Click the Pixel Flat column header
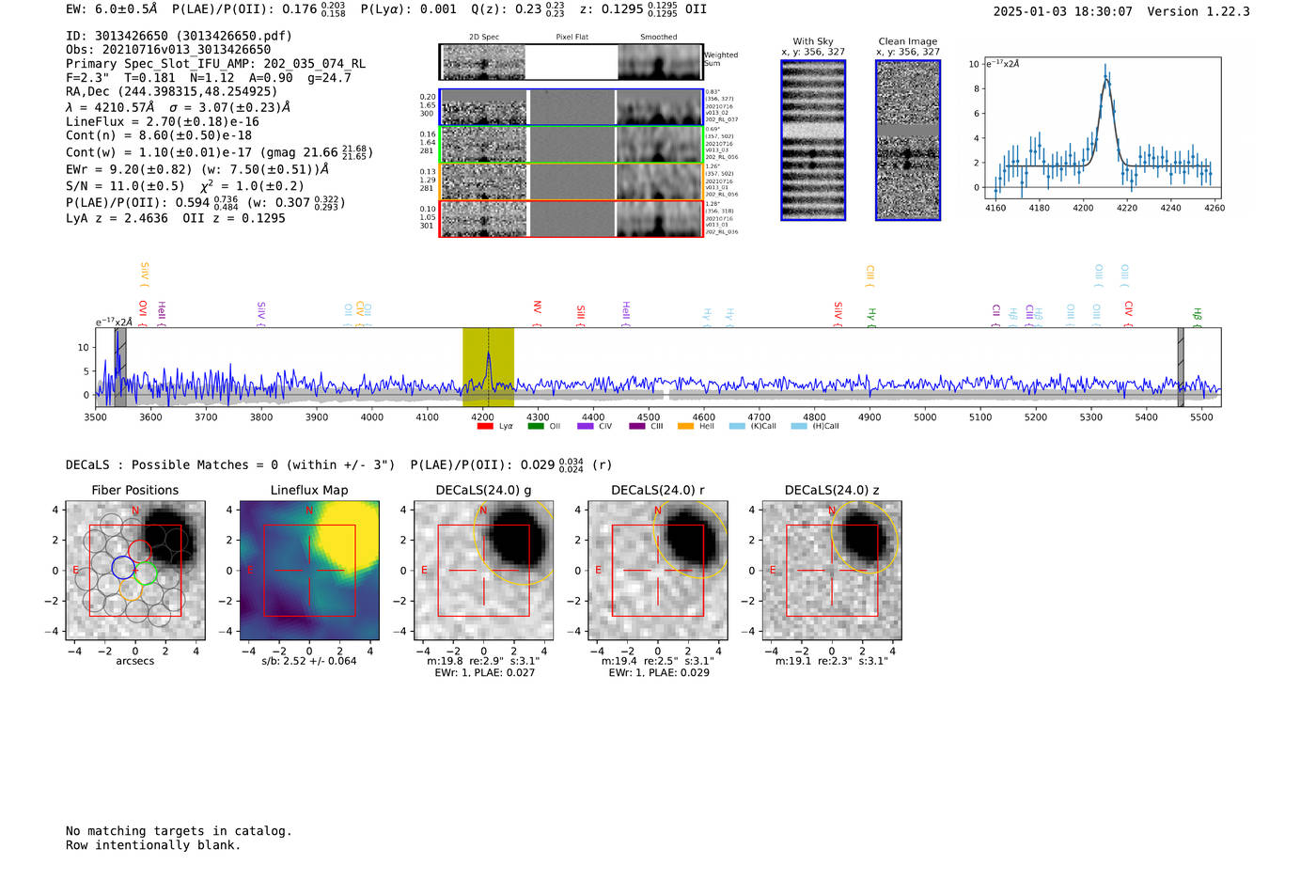The height and width of the screenshot is (896, 1316). click(572, 38)
